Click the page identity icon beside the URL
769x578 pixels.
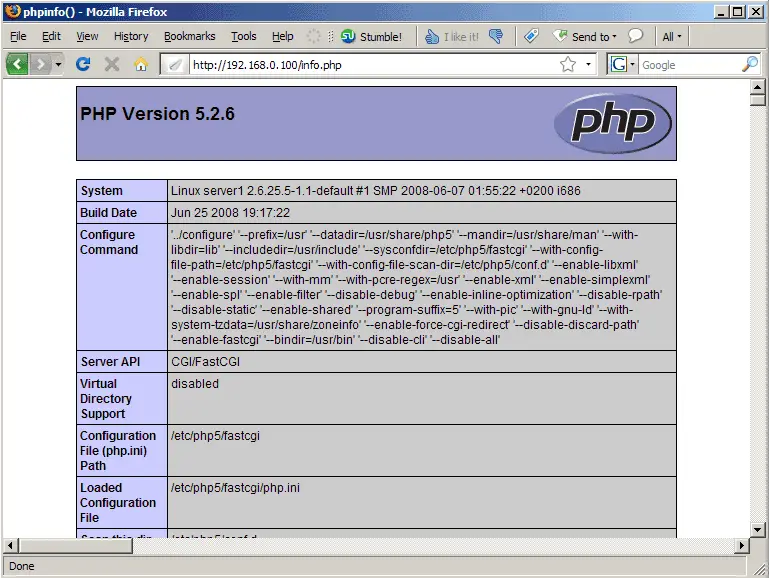coord(175,65)
